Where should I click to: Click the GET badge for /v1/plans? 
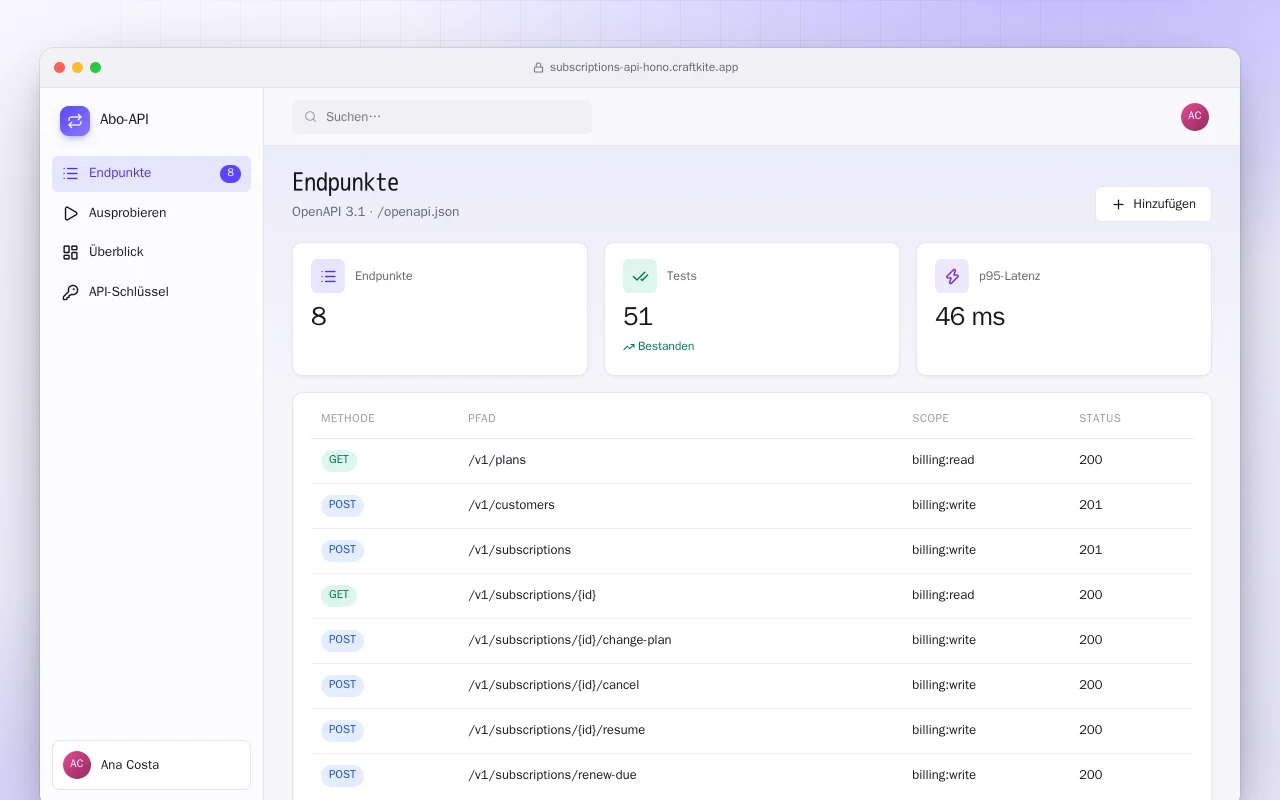(339, 460)
